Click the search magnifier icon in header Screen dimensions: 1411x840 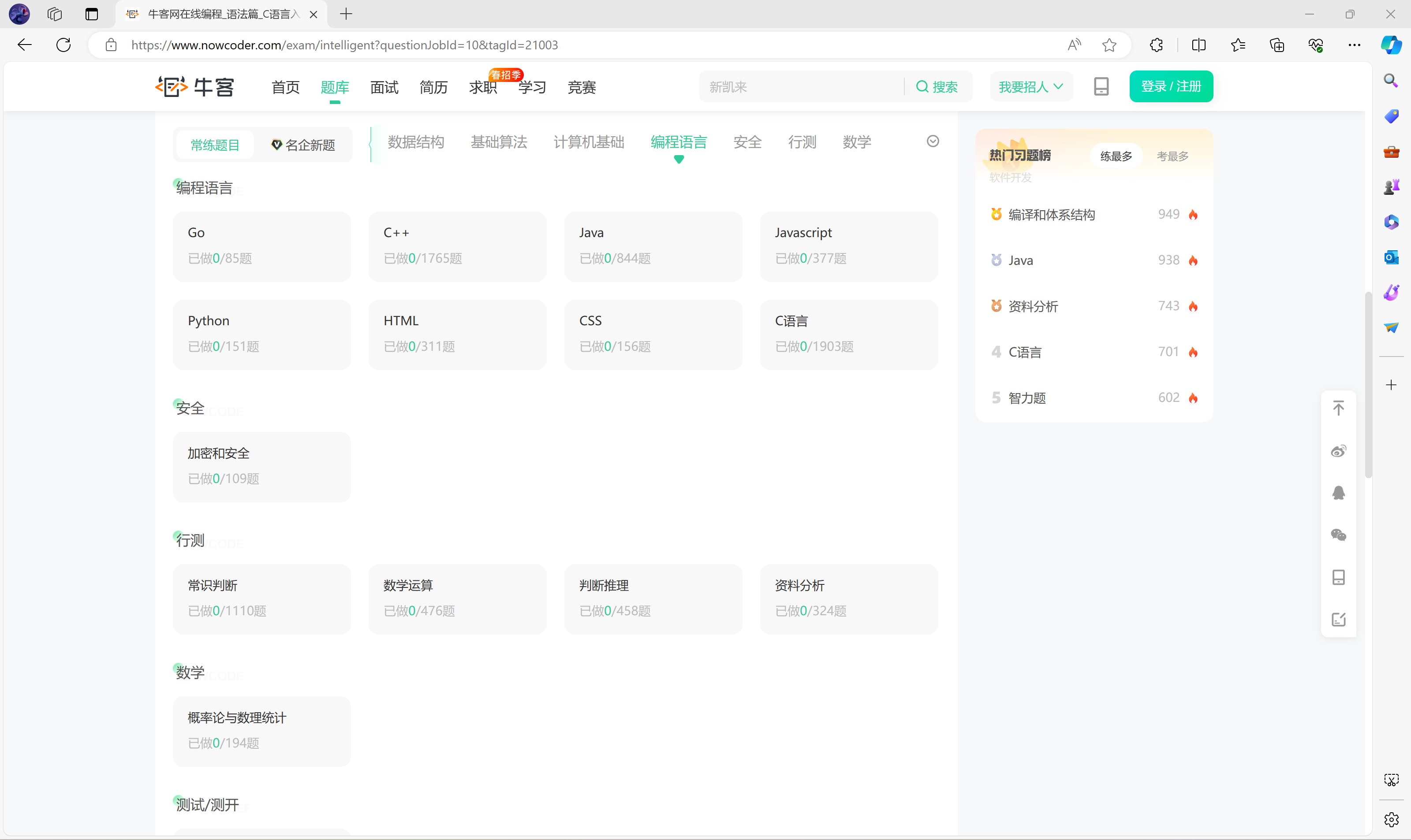(x=922, y=87)
